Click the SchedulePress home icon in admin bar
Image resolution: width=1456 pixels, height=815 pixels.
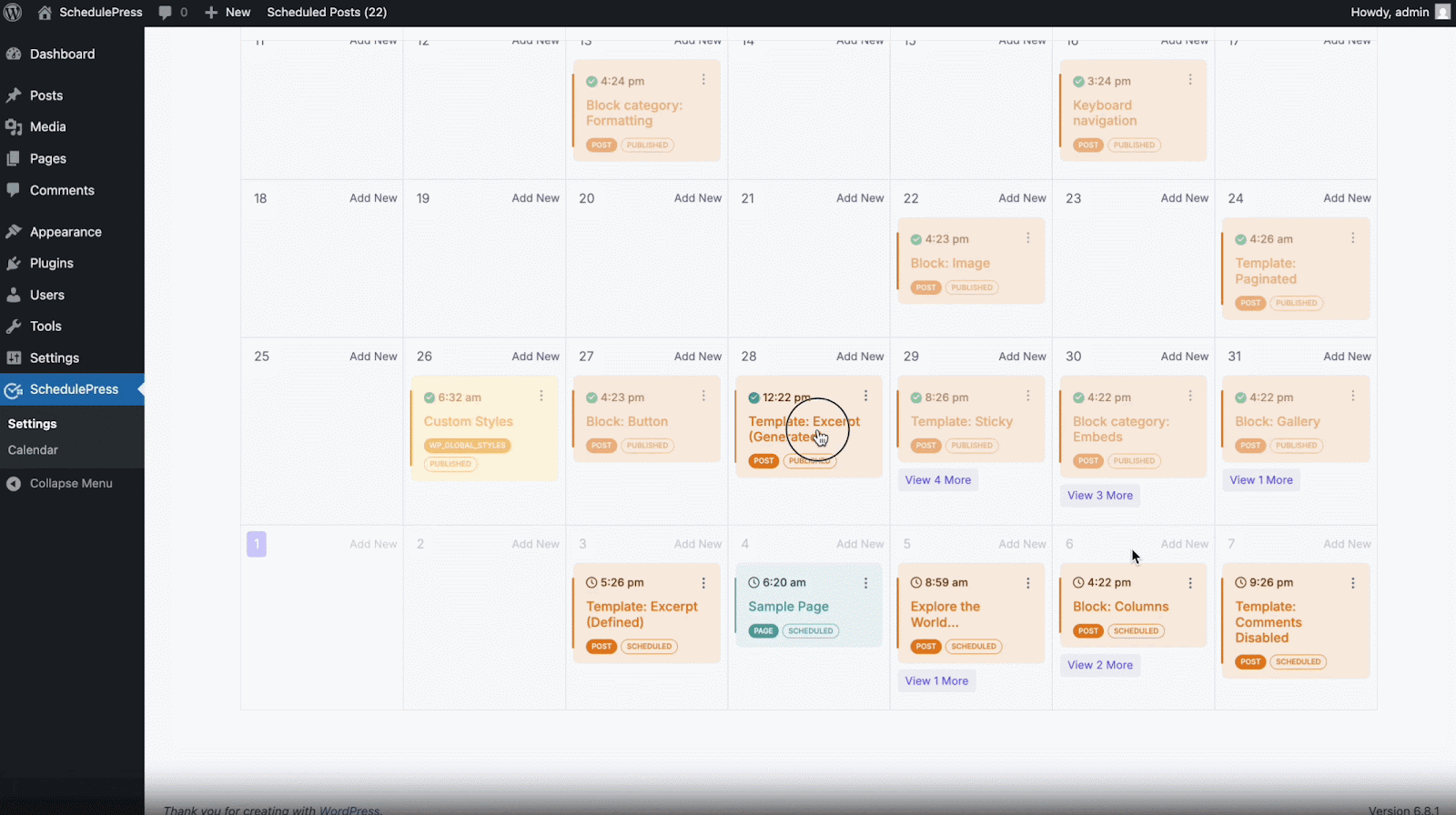coord(45,13)
